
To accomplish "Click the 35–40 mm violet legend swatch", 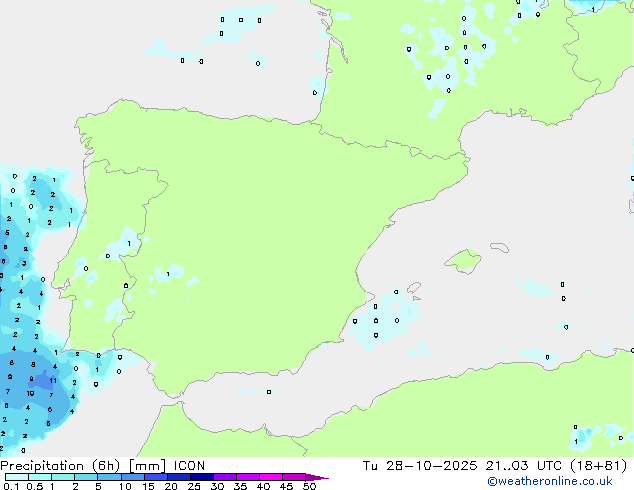I will 248,477.
